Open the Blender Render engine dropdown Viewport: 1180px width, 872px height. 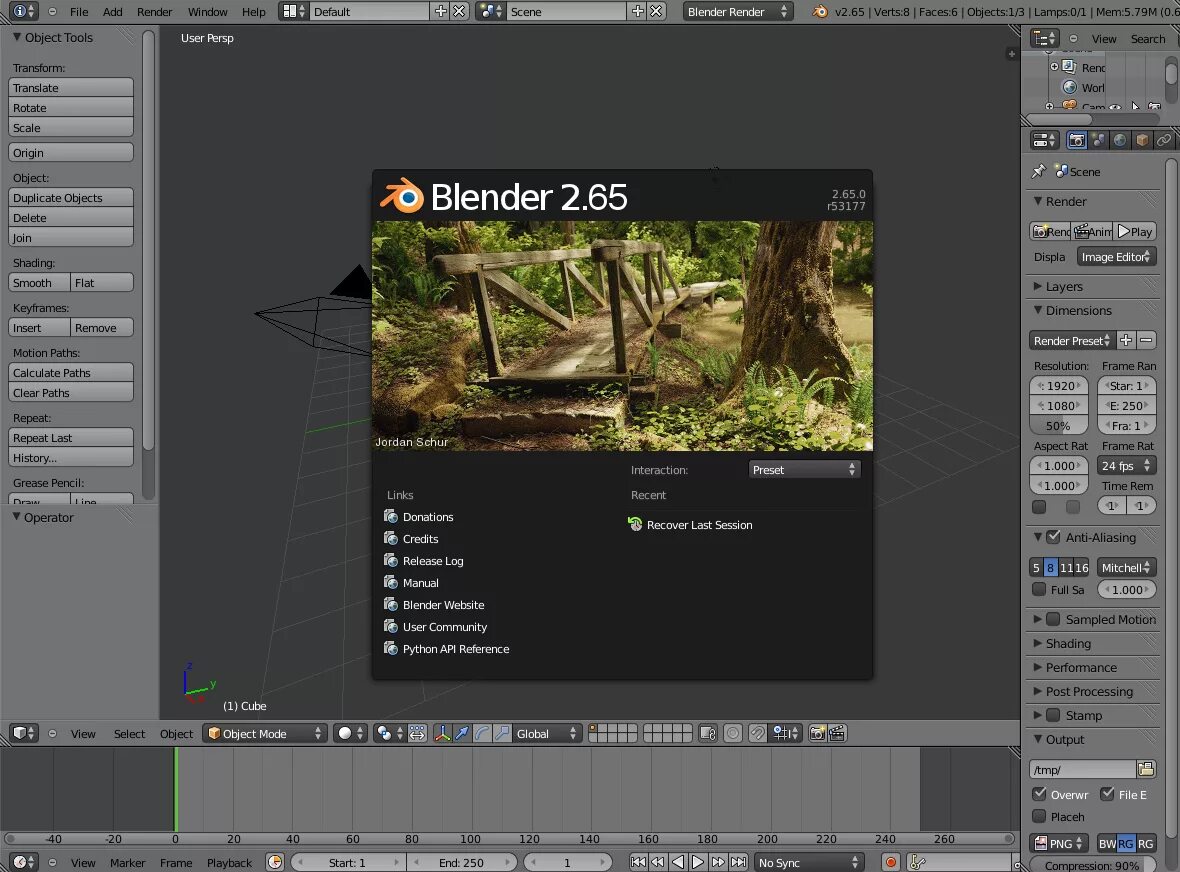tap(738, 11)
